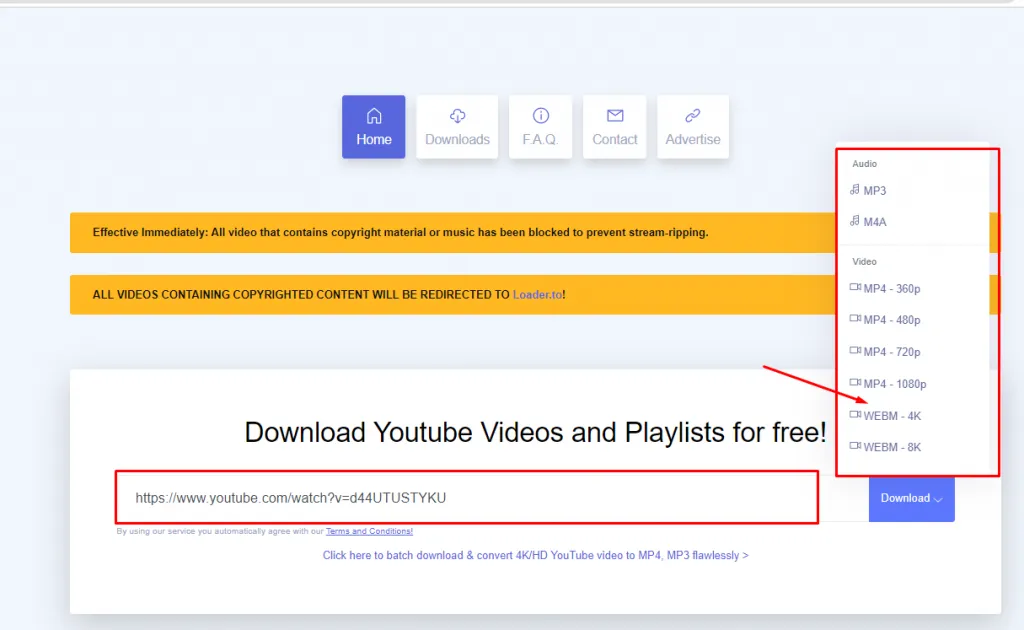Click the camera icon beside MP4 - 360p
Screen dimensions: 1024x630
click(855, 287)
